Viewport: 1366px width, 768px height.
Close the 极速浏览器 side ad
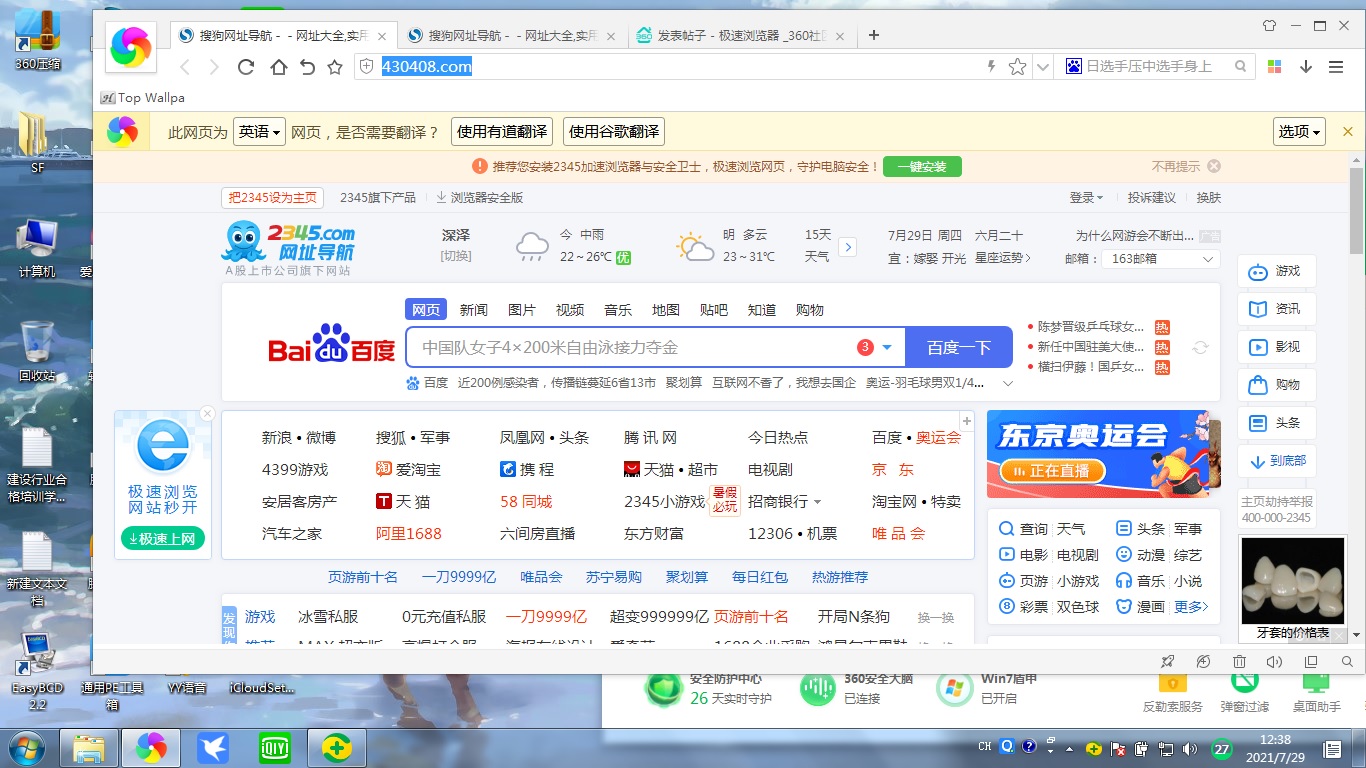(207, 413)
